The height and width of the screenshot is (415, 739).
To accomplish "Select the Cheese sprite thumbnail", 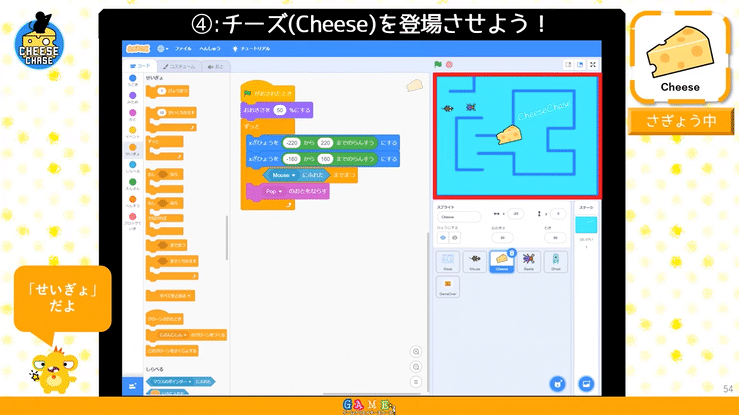I will click(501, 262).
